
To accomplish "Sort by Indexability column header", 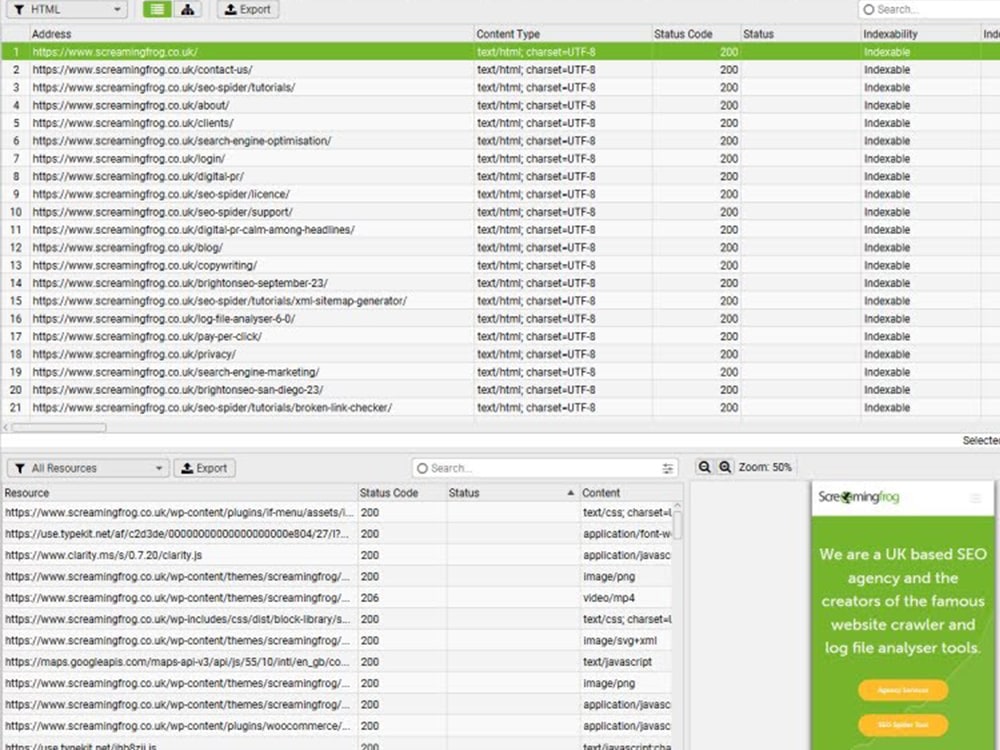I will click(x=920, y=34).
